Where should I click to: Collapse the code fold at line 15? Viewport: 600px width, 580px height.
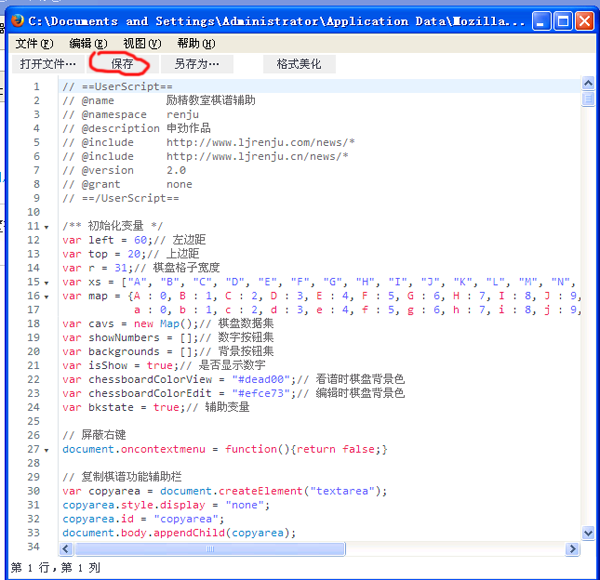tap(47, 283)
